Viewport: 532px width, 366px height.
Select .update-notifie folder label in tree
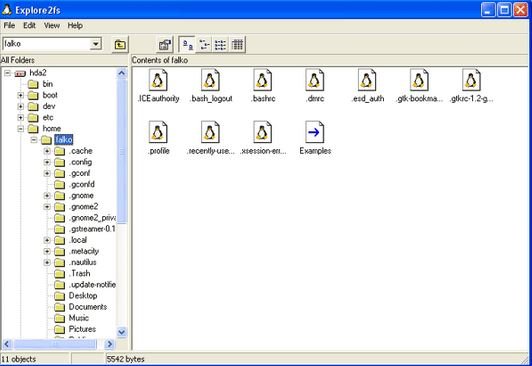[92, 285]
